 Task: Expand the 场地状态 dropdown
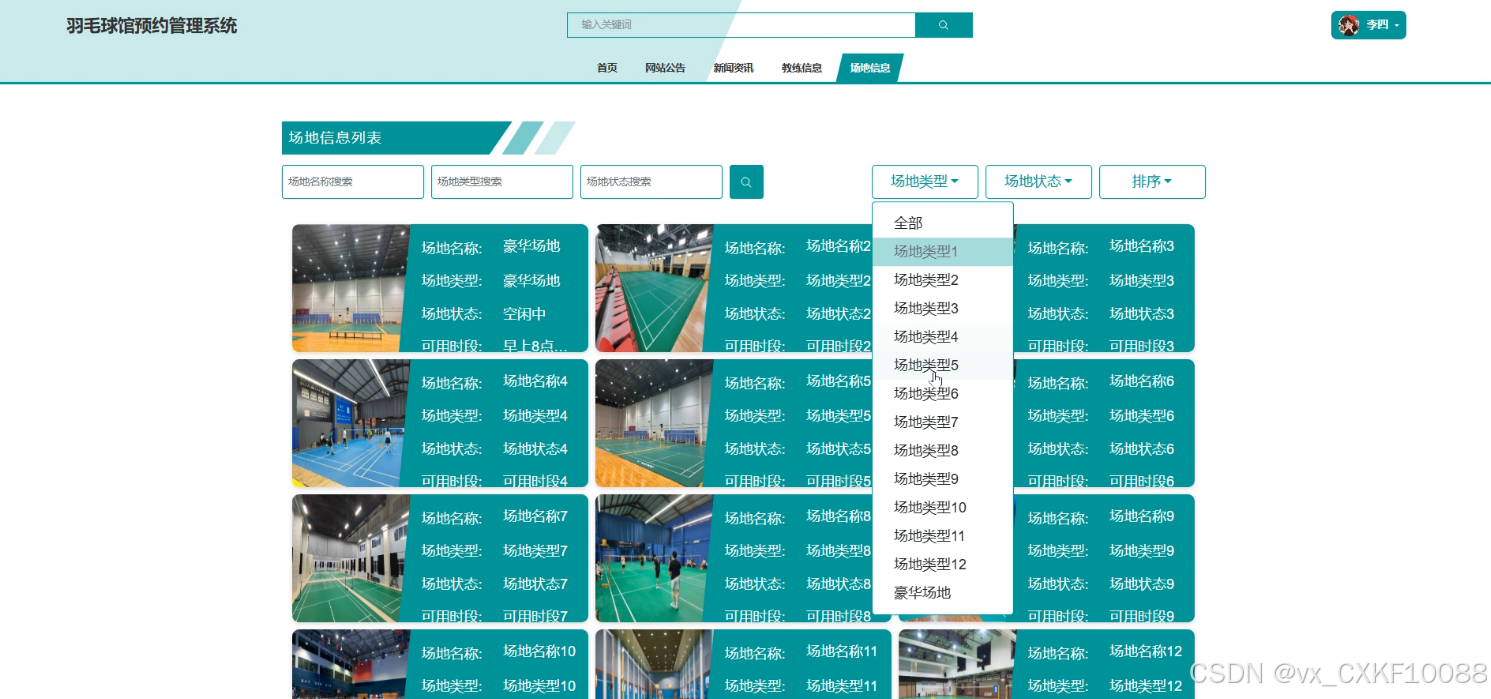coord(1038,182)
